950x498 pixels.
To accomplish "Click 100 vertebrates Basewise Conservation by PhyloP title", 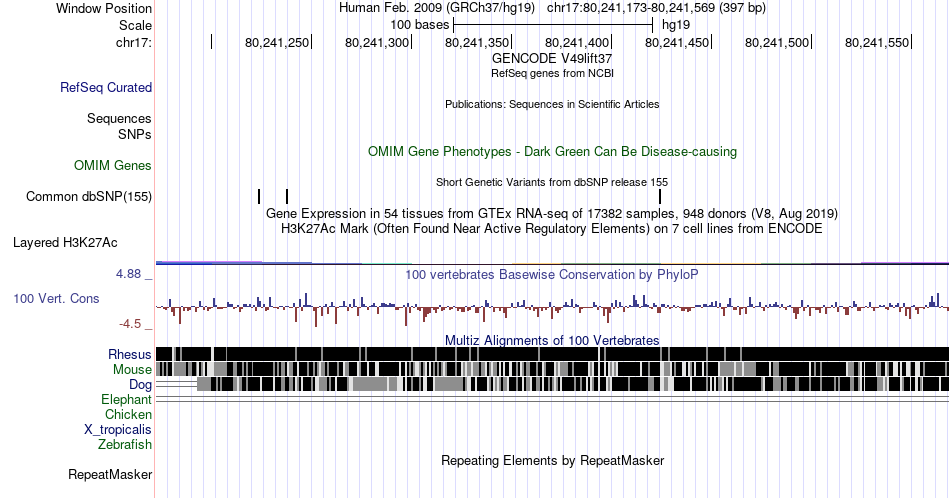I will [552, 274].
